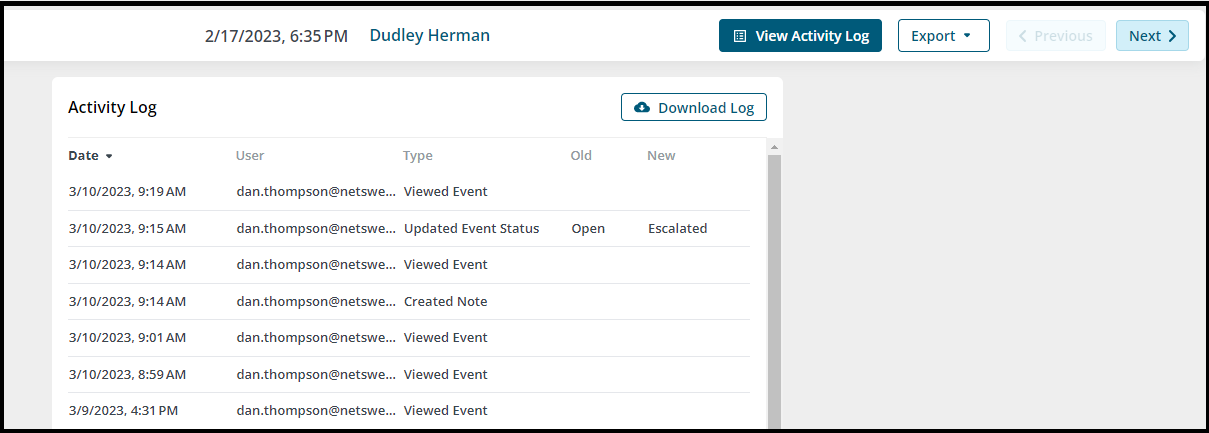This screenshot has height=433, width=1209.
Task: Click the User column header
Action: point(250,155)
